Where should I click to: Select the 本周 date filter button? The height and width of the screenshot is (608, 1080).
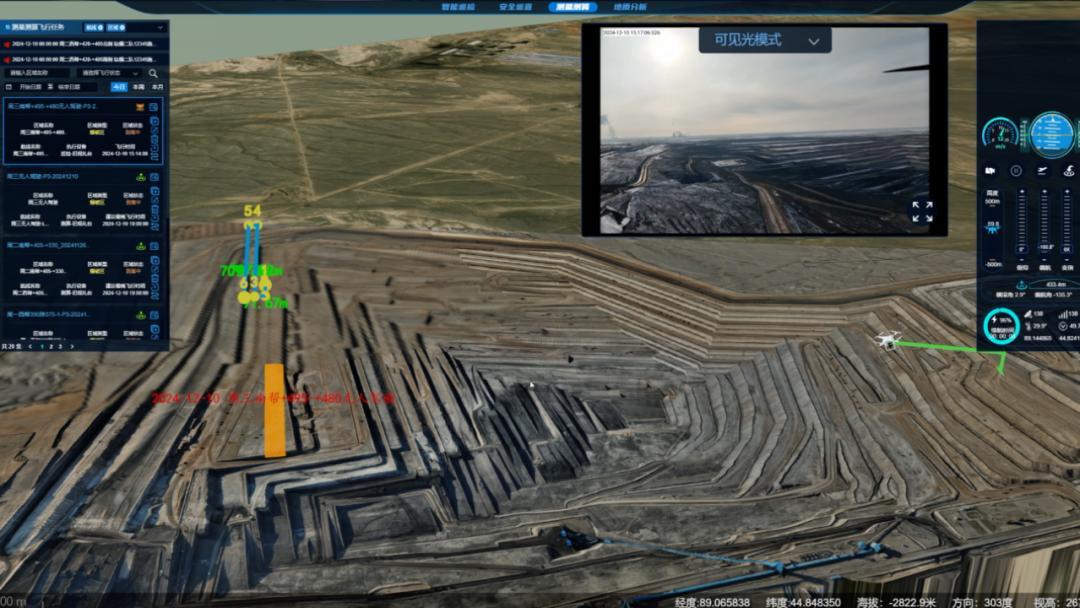coord(138,87)
